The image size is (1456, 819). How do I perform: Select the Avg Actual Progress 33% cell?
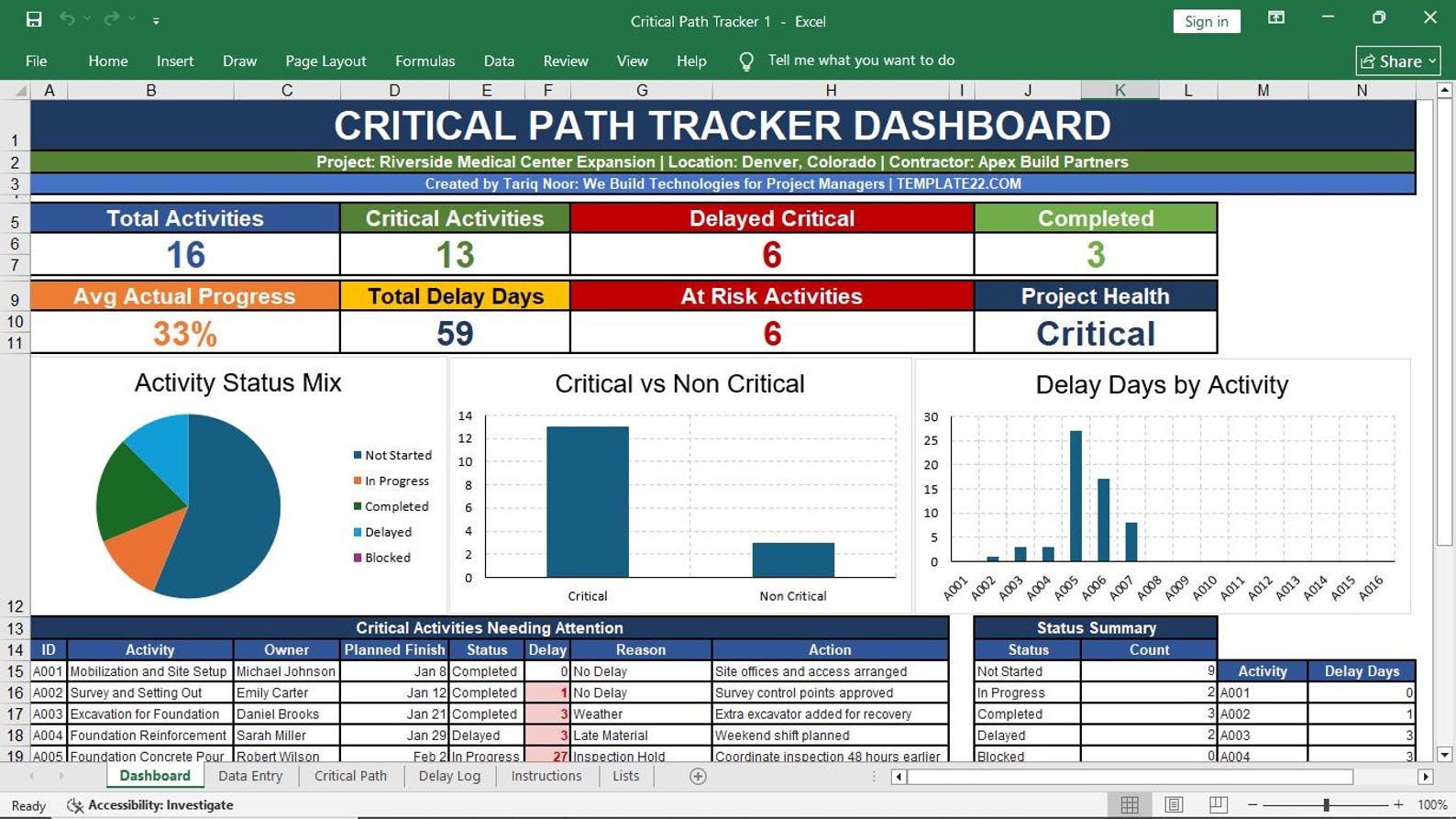185,333
